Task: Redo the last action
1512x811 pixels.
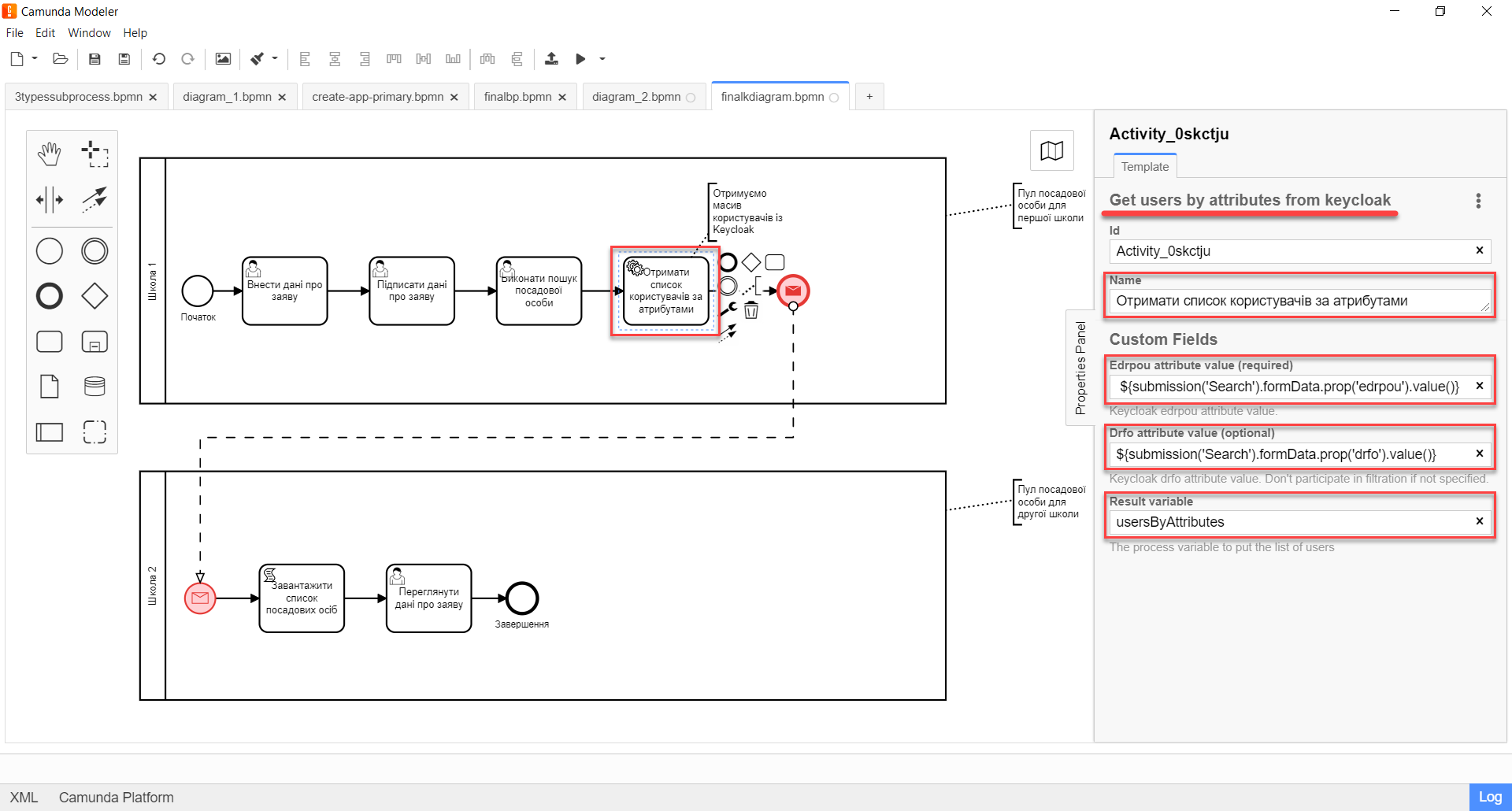Action: click(187, 58)
